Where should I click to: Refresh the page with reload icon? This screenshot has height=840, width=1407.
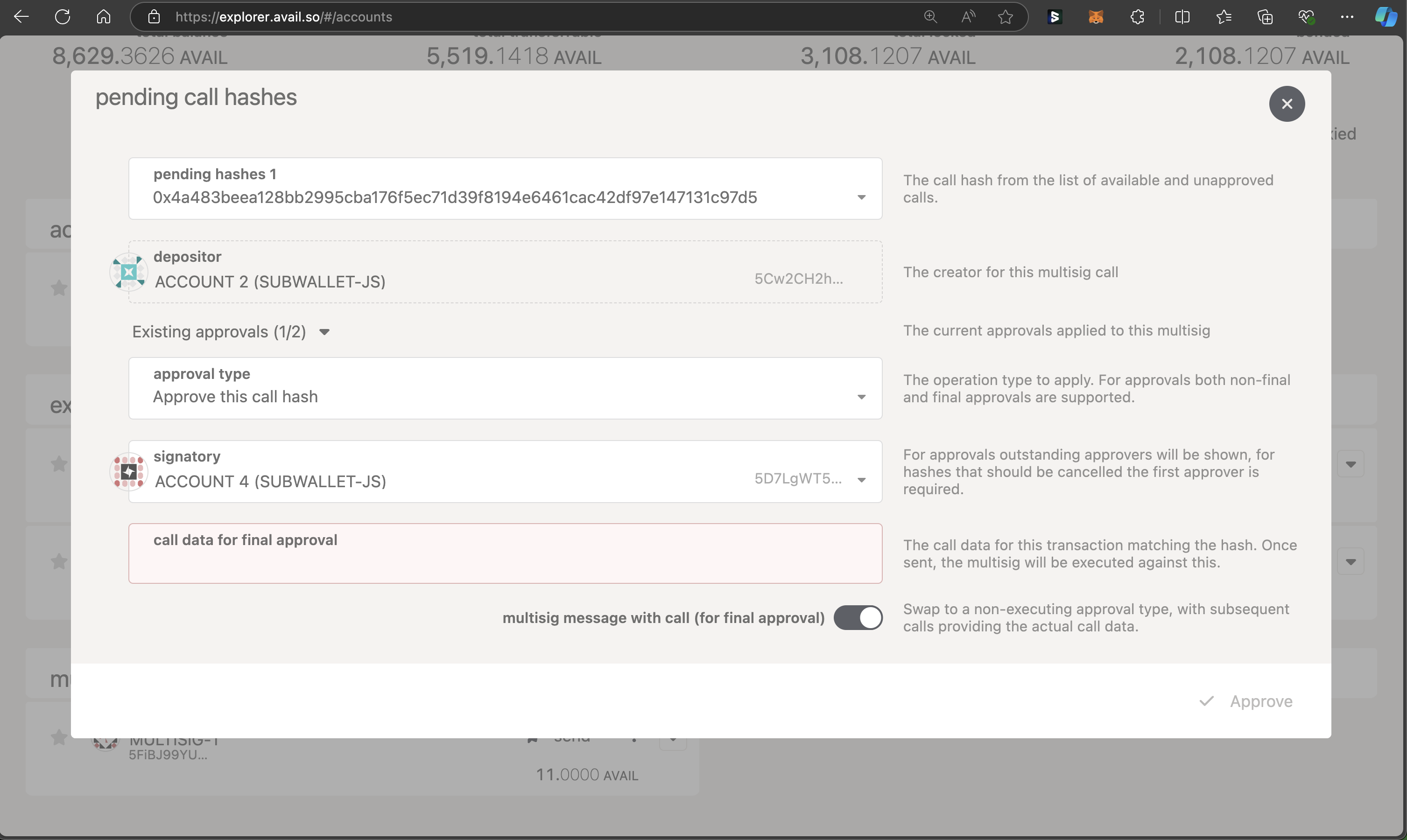pyautogui.click(x=62, y=17)
